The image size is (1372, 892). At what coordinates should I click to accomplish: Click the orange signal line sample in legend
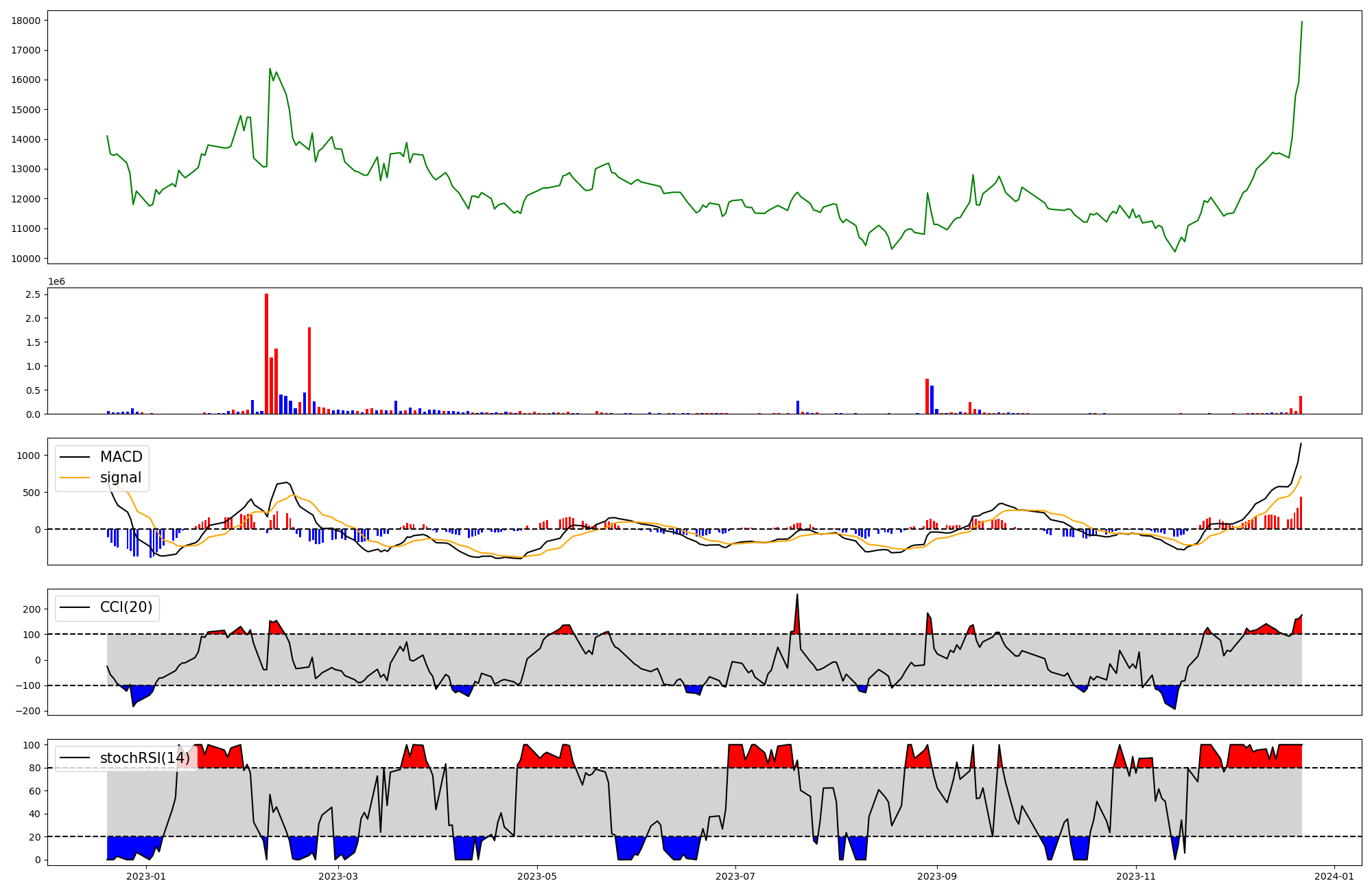point(75,478)
